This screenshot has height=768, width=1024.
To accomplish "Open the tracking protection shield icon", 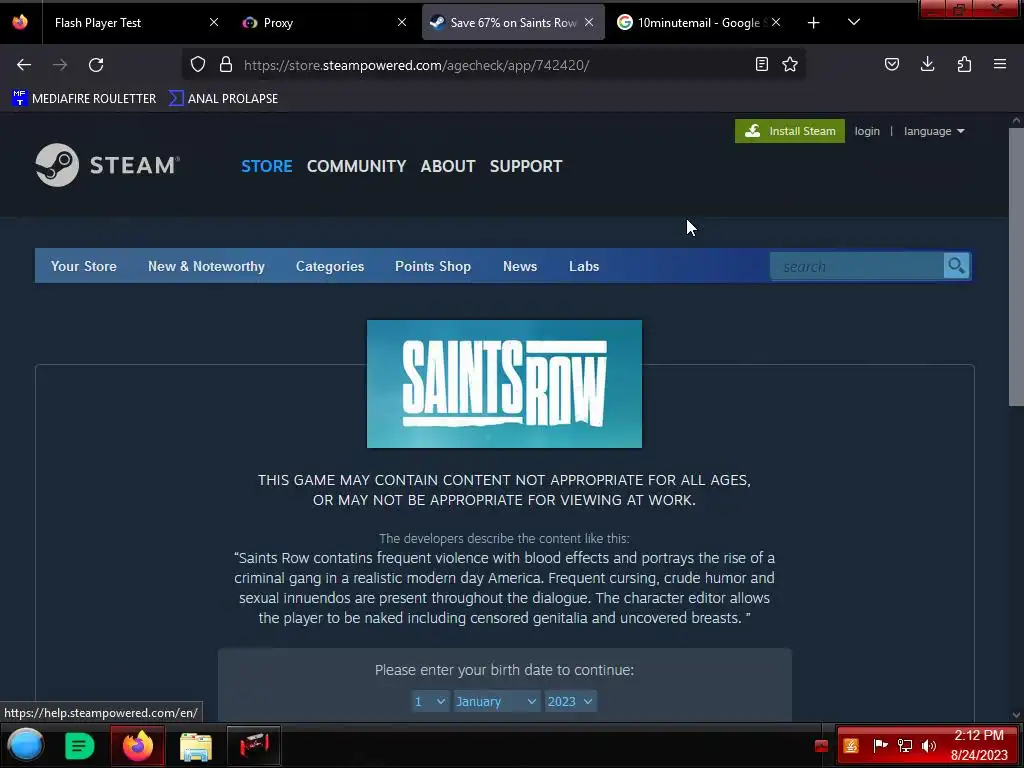I will (198, 65).
